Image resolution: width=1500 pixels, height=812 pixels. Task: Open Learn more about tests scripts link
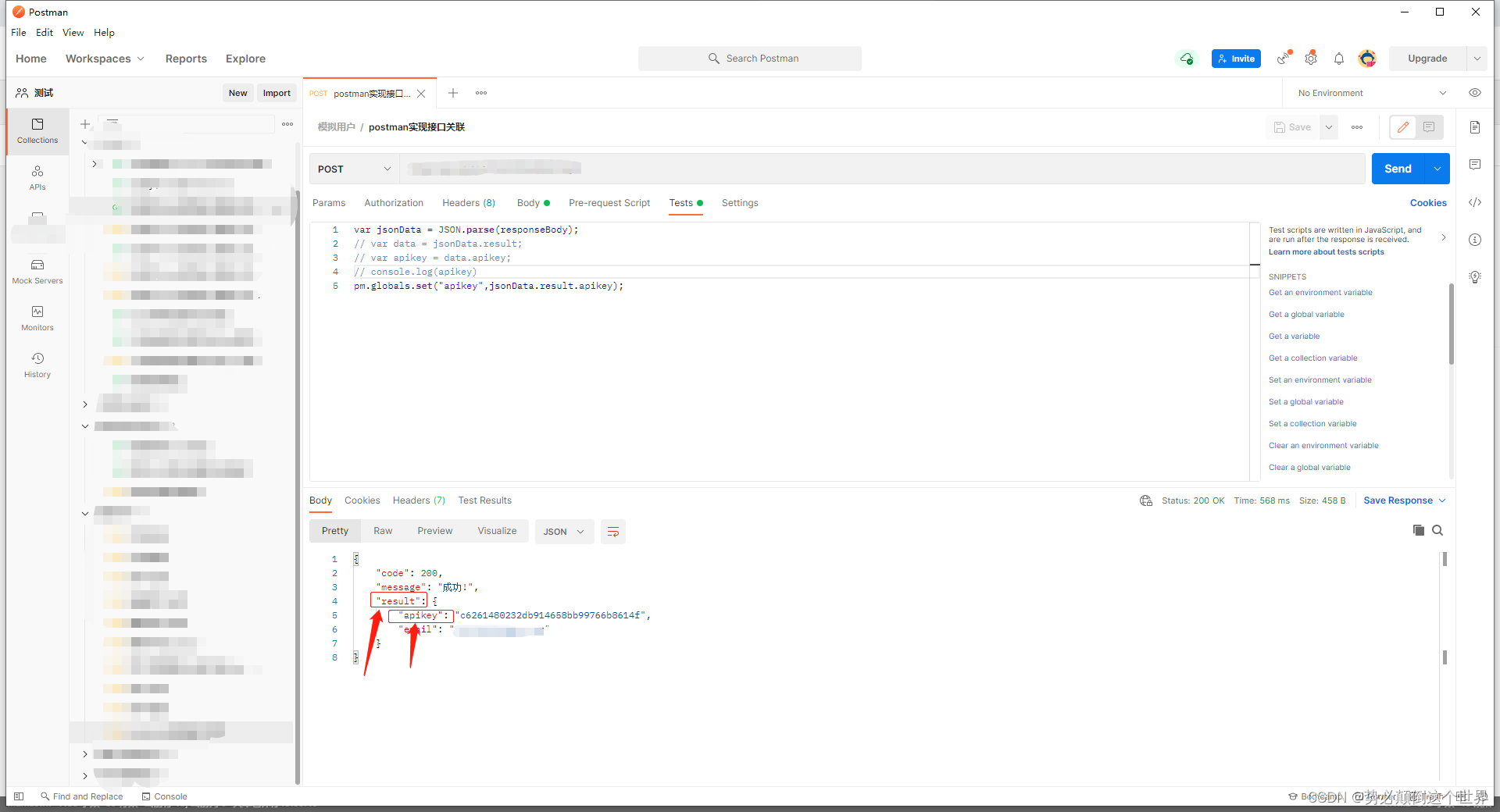click(1326, 252)
